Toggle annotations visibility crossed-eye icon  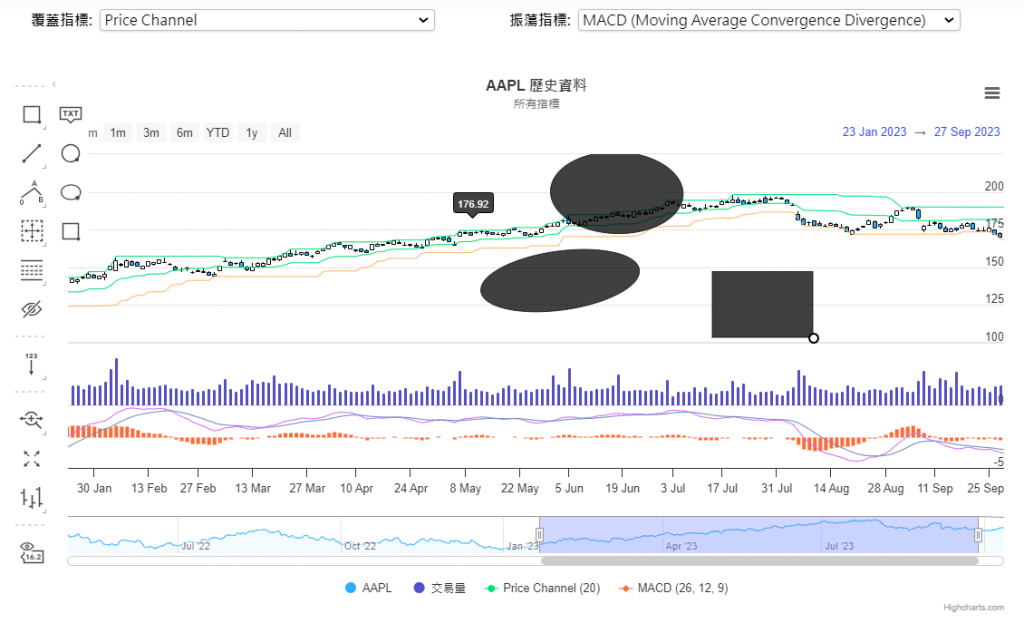click(x=31, y=309)
